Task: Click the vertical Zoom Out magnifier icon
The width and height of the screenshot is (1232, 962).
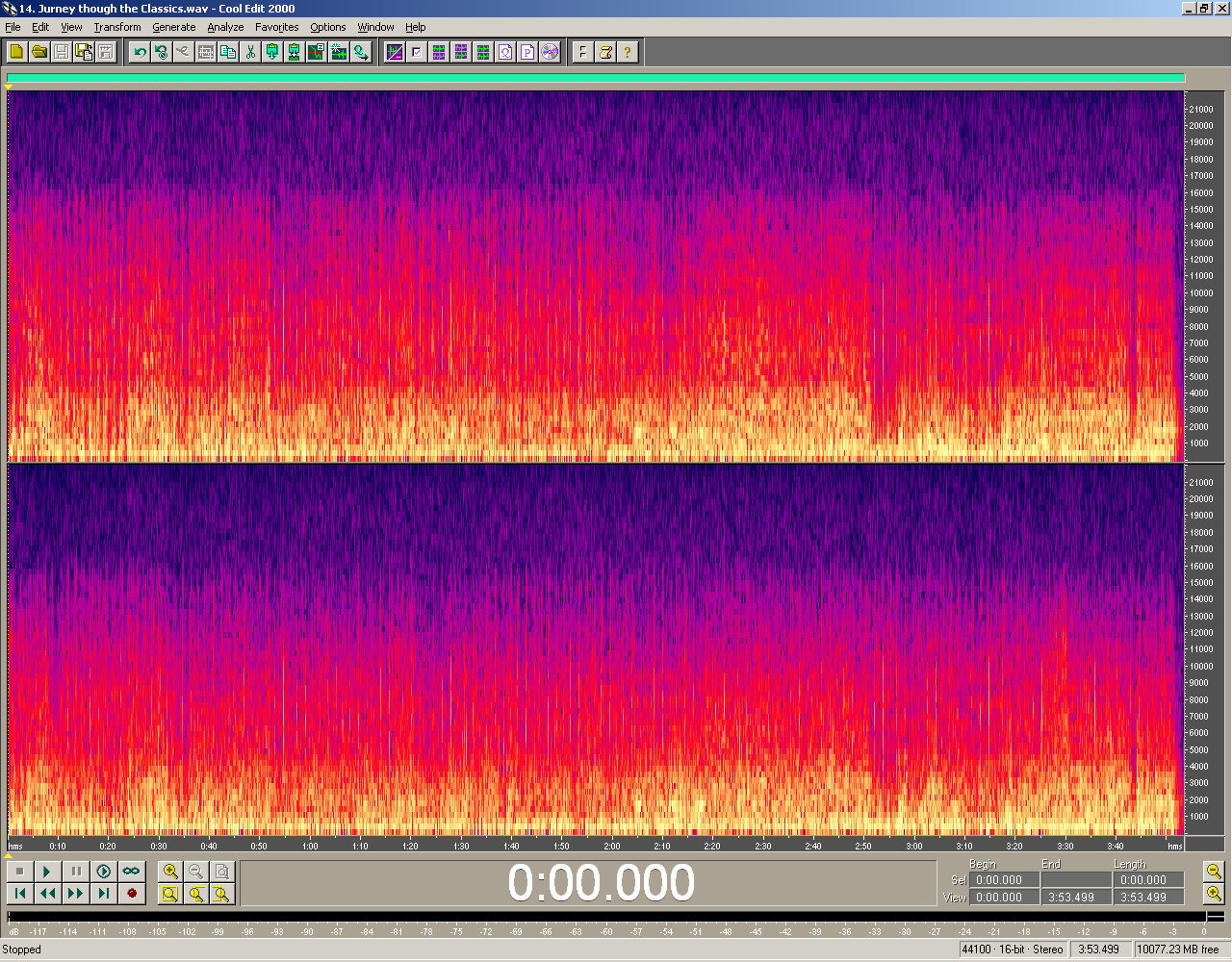Action: point(1214,872)
